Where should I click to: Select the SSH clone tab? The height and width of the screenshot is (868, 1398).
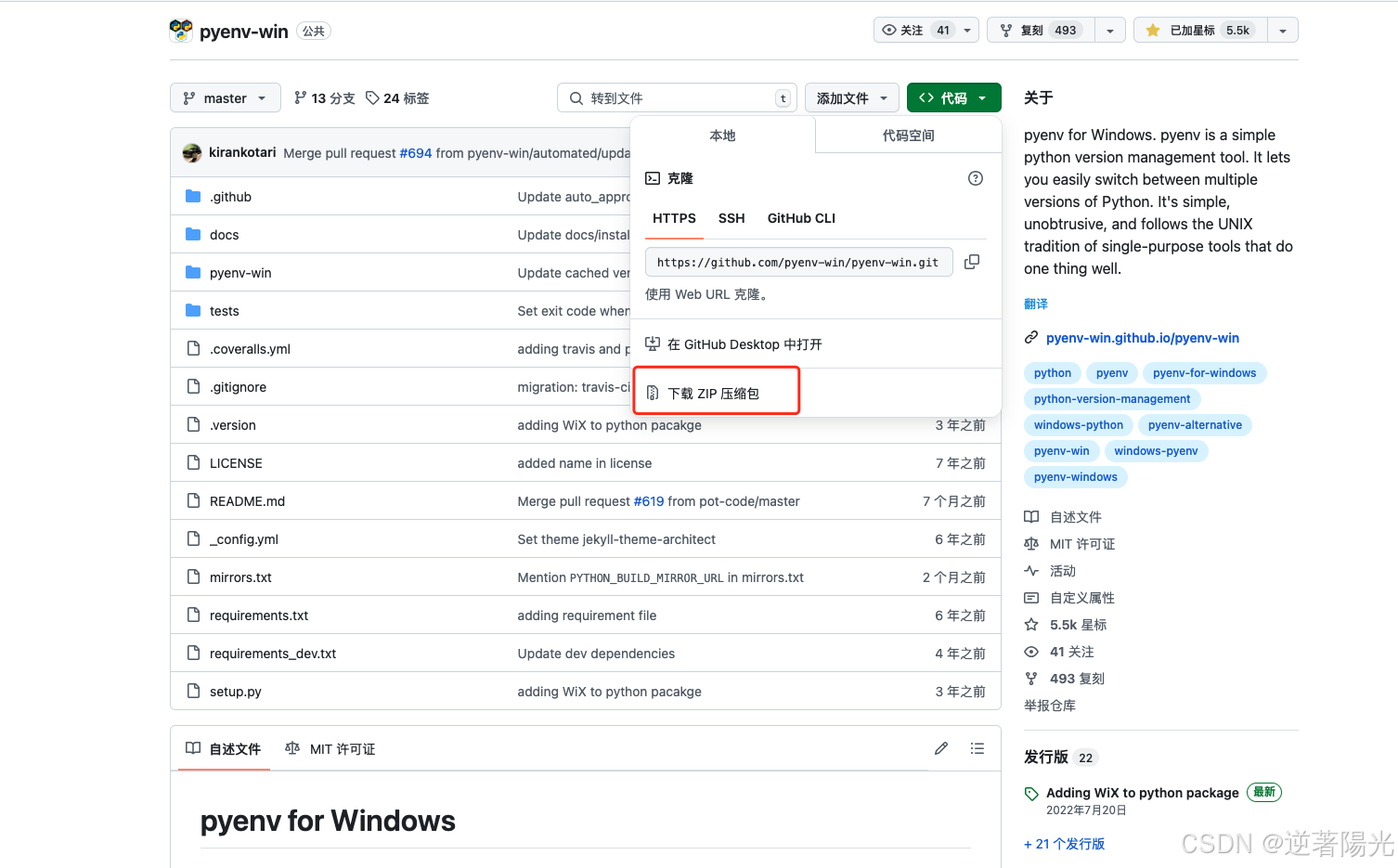(x=731, y=218)
